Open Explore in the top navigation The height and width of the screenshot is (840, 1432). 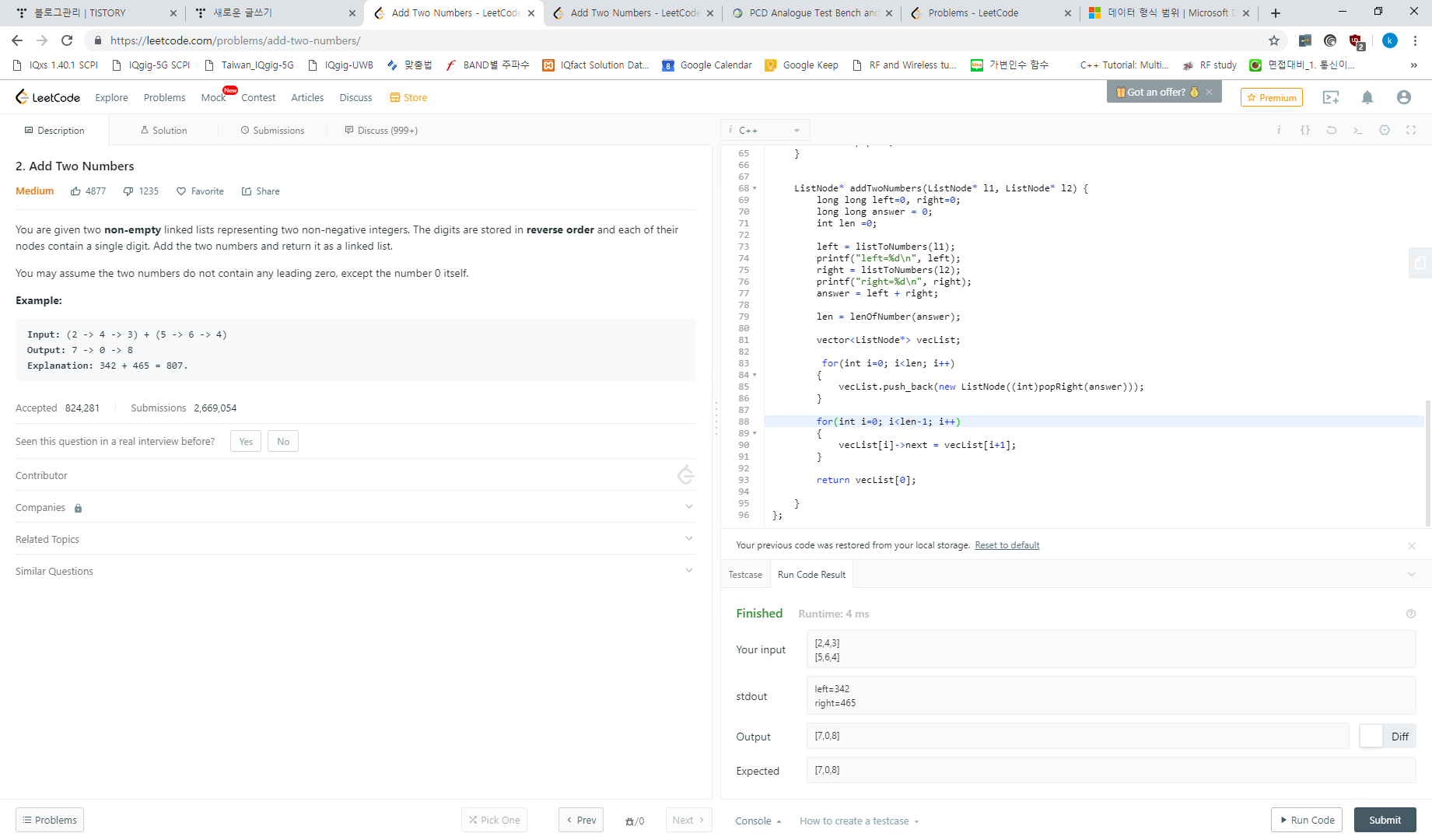(111, 97)
